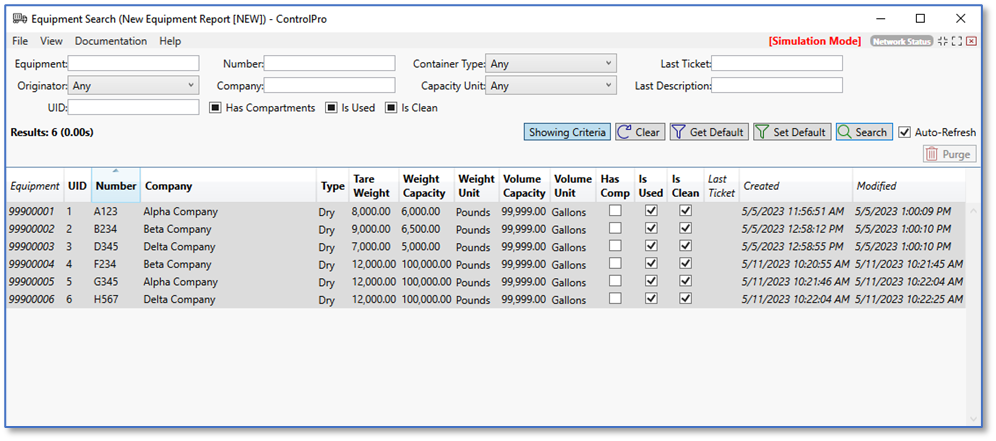Open the Originator dropdown
Screen dimensions: 996x441
(x=134, y=86)
